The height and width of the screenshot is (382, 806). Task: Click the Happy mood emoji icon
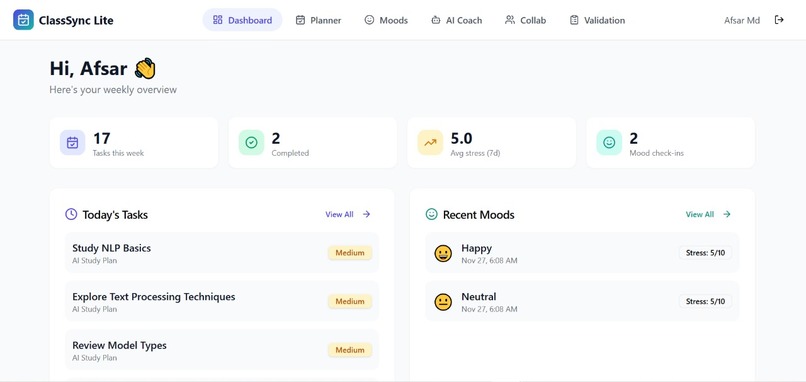click(x=443, y=253)
